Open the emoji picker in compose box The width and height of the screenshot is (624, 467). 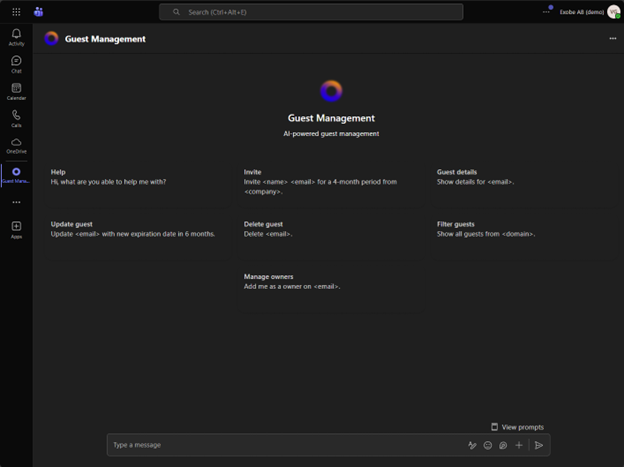(x=488, y=445)
